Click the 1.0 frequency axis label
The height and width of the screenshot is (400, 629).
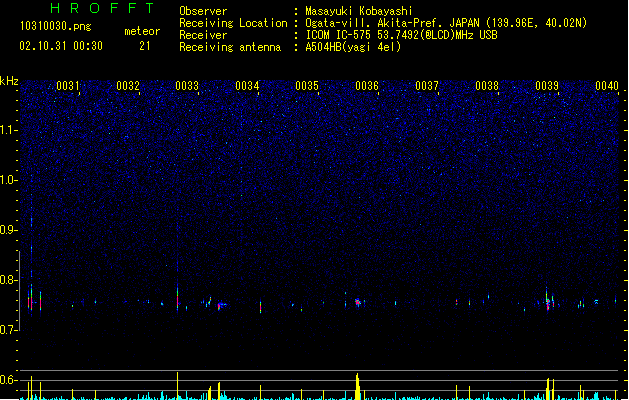(x=9, y=180)
